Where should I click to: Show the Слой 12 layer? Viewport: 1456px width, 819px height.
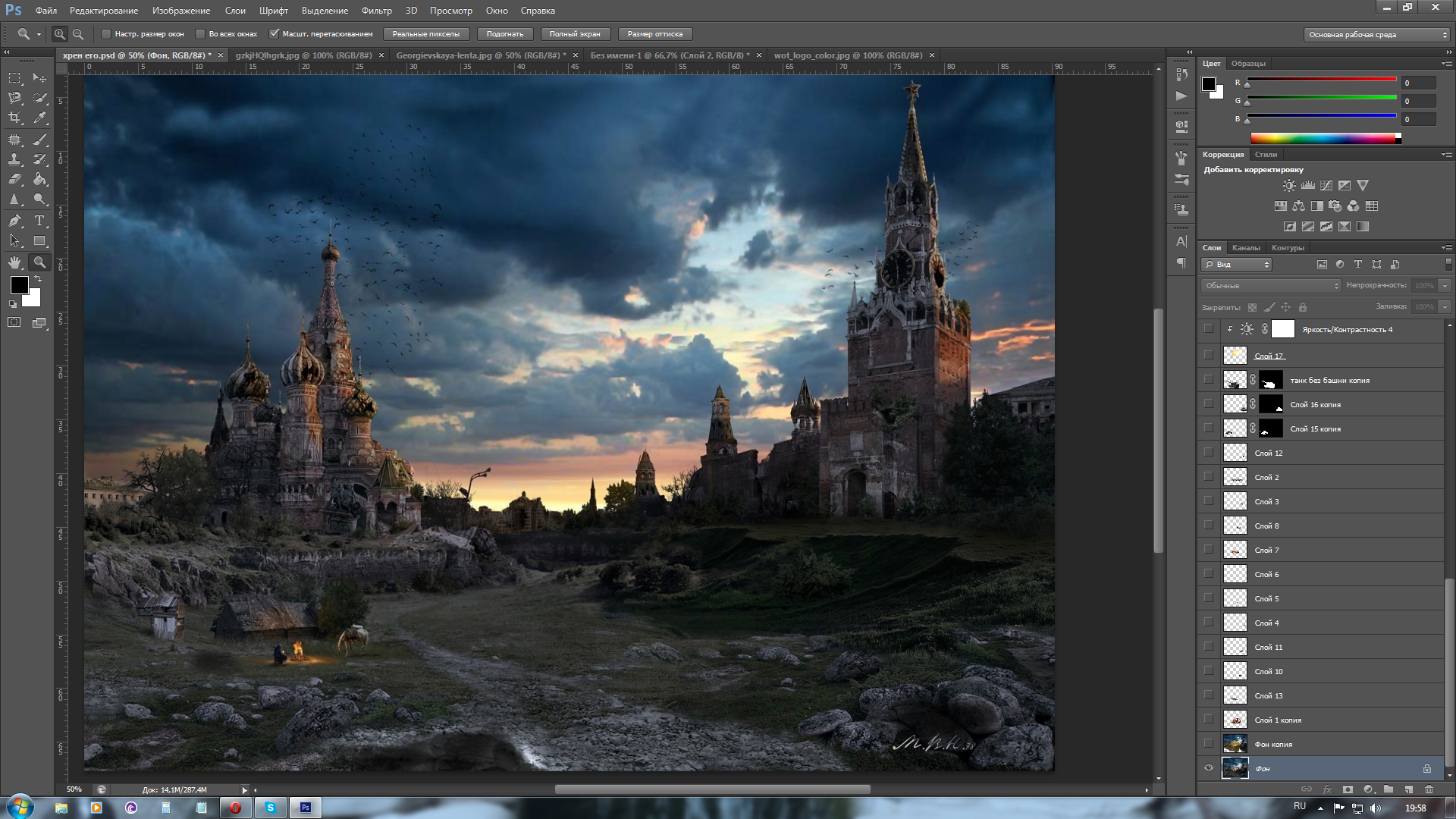coord(1209,453)
